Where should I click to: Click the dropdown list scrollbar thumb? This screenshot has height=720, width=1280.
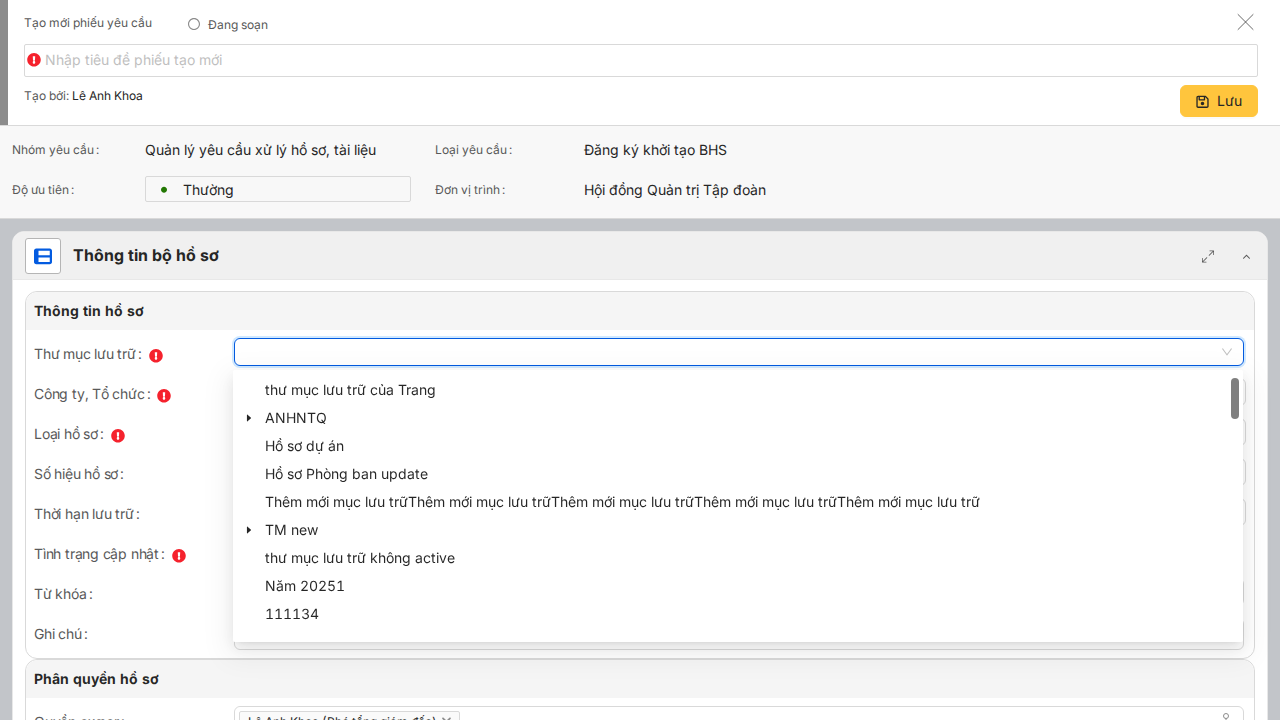(1235, 398)
